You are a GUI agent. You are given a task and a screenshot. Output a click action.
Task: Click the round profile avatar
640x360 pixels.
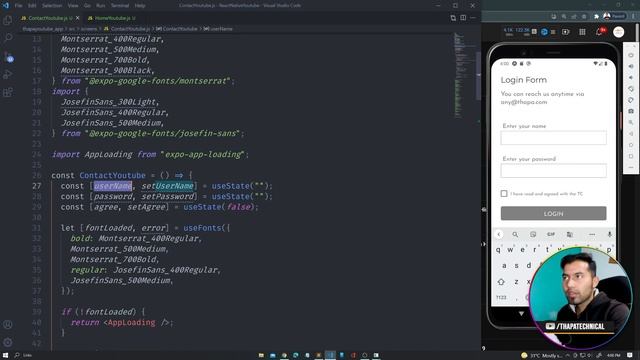618,32
